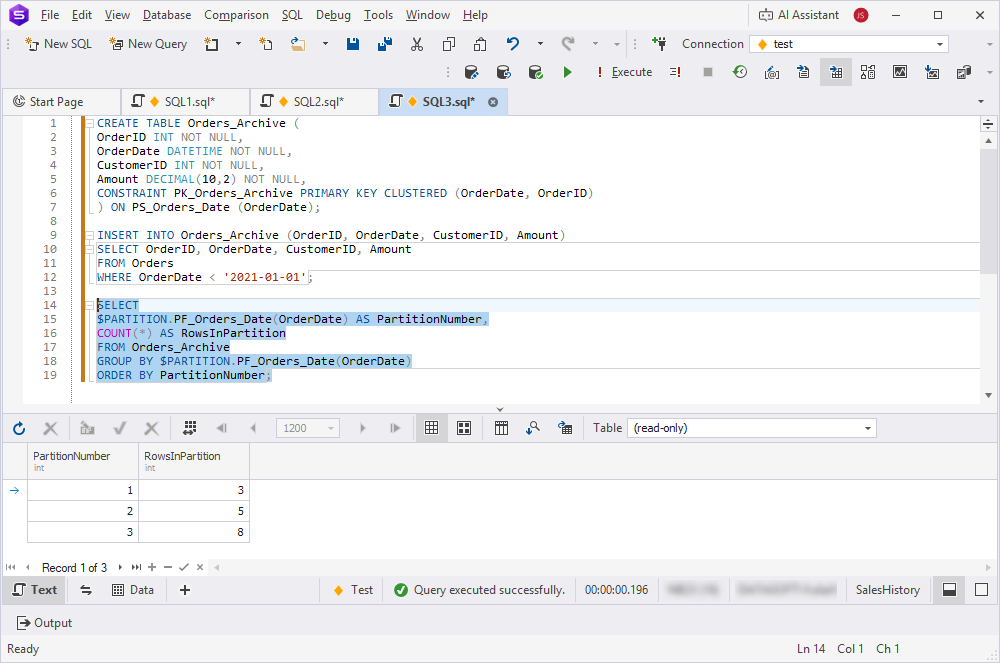1000x663 pixels.
Task: Click the RowsInPartition column header
Action: pyautogui.click(x=182, y=456)
